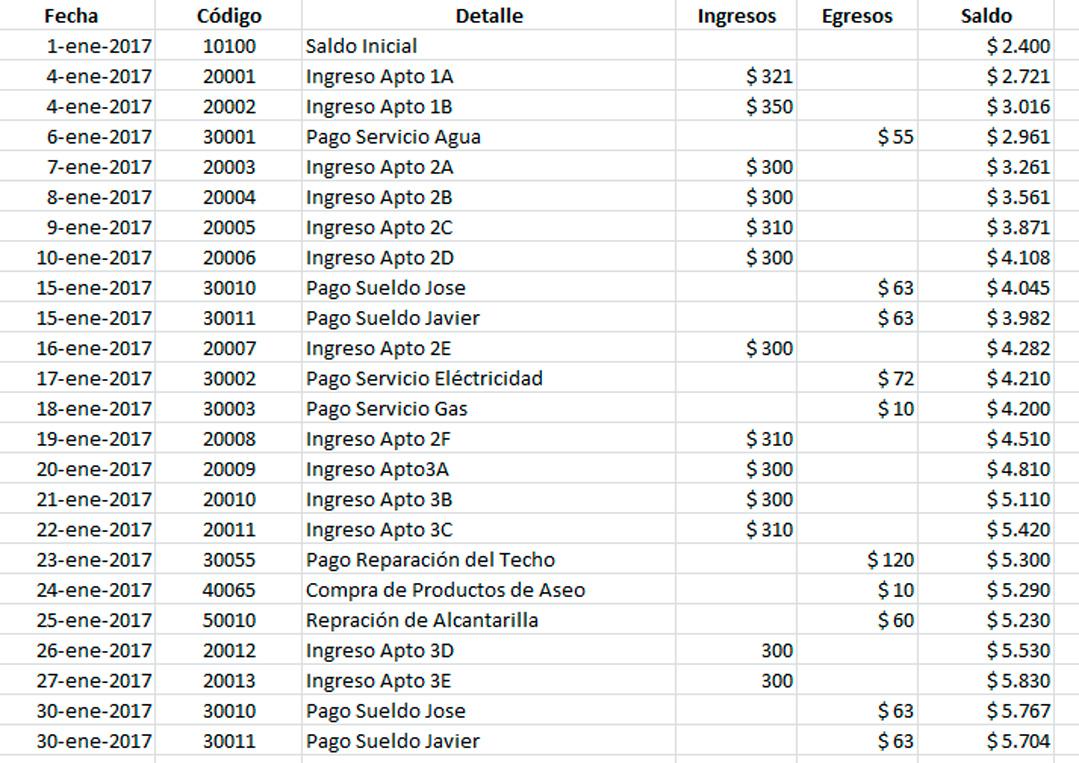Screen dimensions: 1079x763
Task: Click the date cell 1-ene-2017
Action: point(98,46)
